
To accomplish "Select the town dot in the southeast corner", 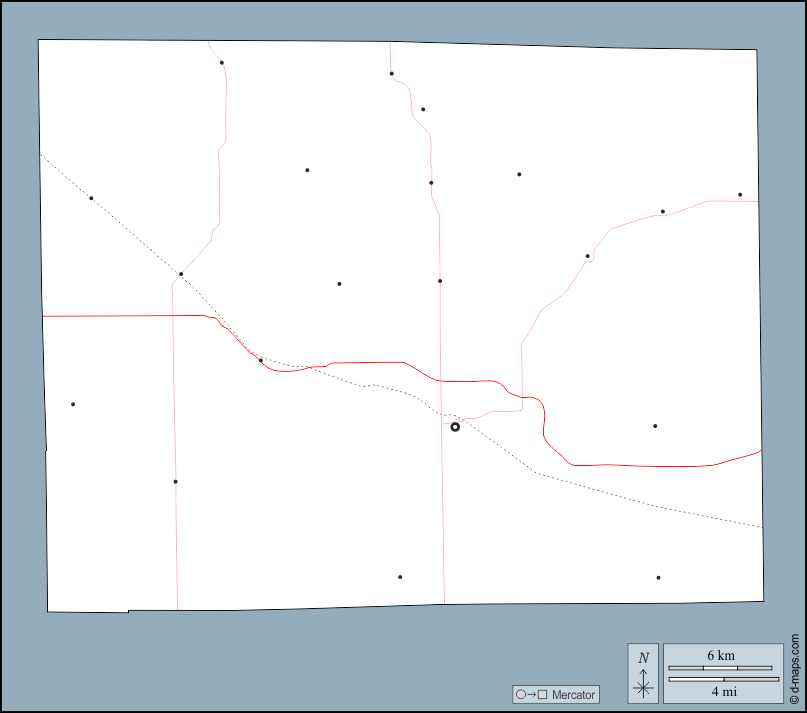I will [658, 578].
